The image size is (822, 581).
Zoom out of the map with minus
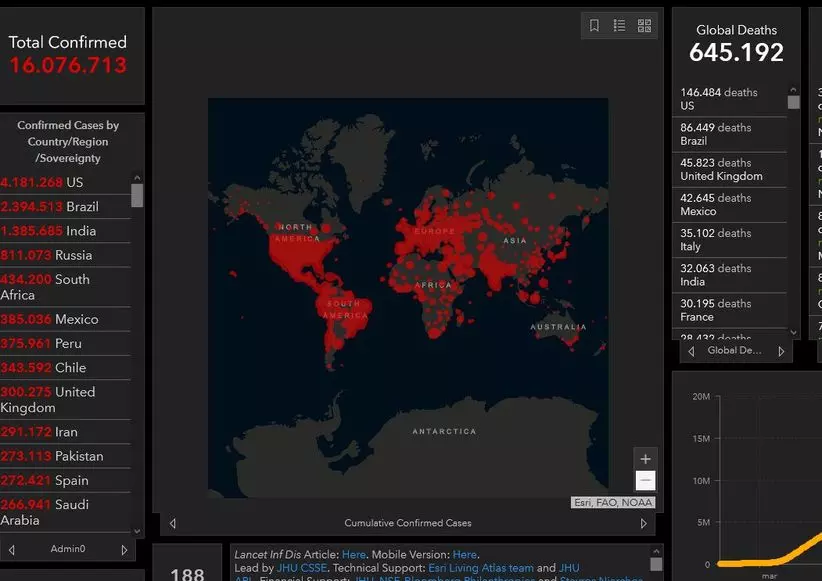645,481
